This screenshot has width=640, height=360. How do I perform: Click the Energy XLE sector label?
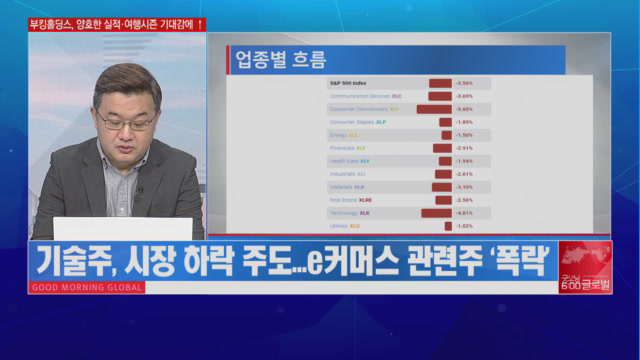click(344, 135)
